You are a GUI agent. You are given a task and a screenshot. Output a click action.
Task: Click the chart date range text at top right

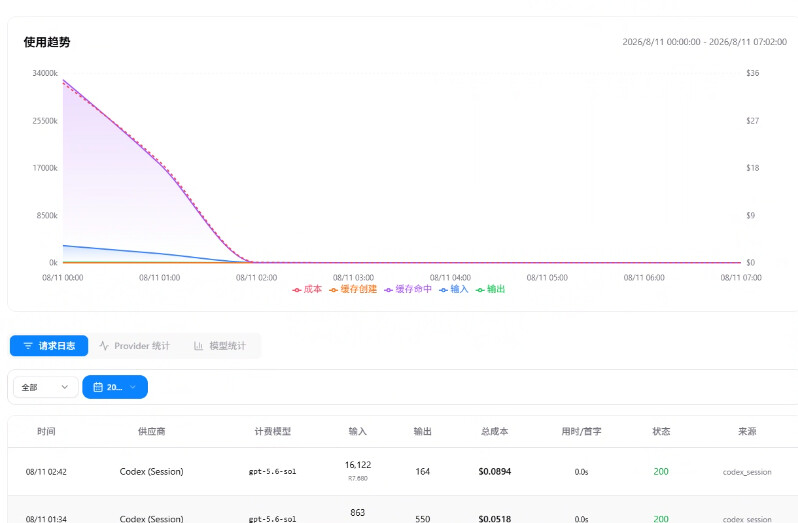(x=705, y=42)
